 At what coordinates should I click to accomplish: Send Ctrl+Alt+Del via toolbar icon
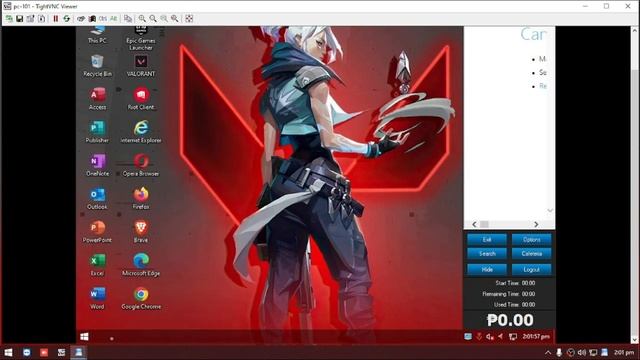click(x=81, y=19)
